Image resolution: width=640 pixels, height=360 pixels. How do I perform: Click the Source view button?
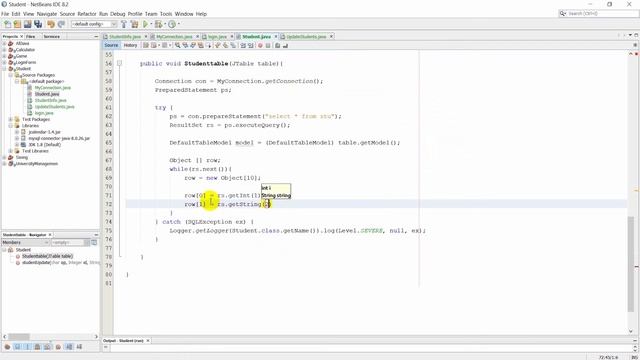point(111,45)
